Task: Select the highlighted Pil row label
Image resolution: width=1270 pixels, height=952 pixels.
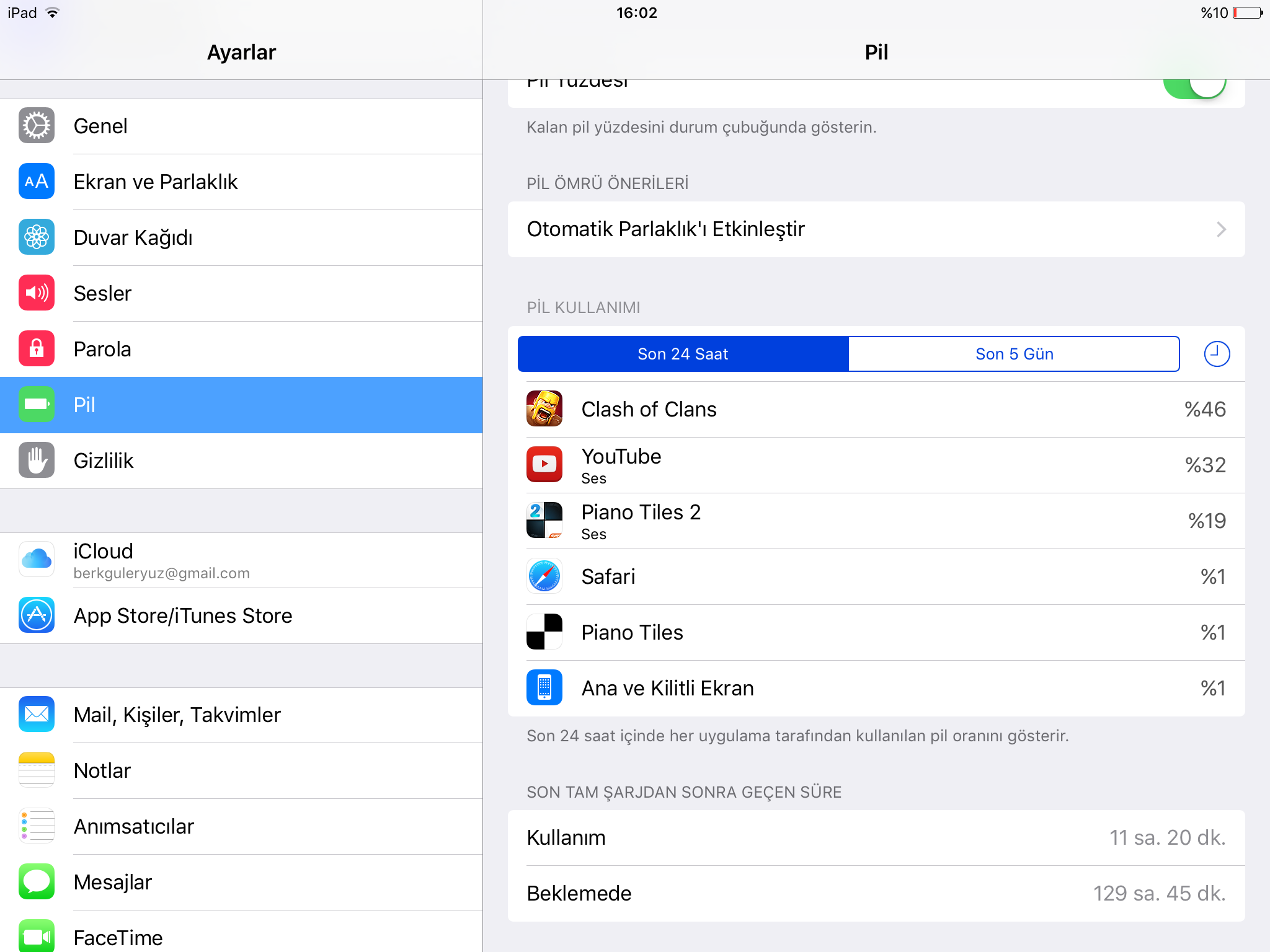Action: pyautogui.click(x=84, y=405)
